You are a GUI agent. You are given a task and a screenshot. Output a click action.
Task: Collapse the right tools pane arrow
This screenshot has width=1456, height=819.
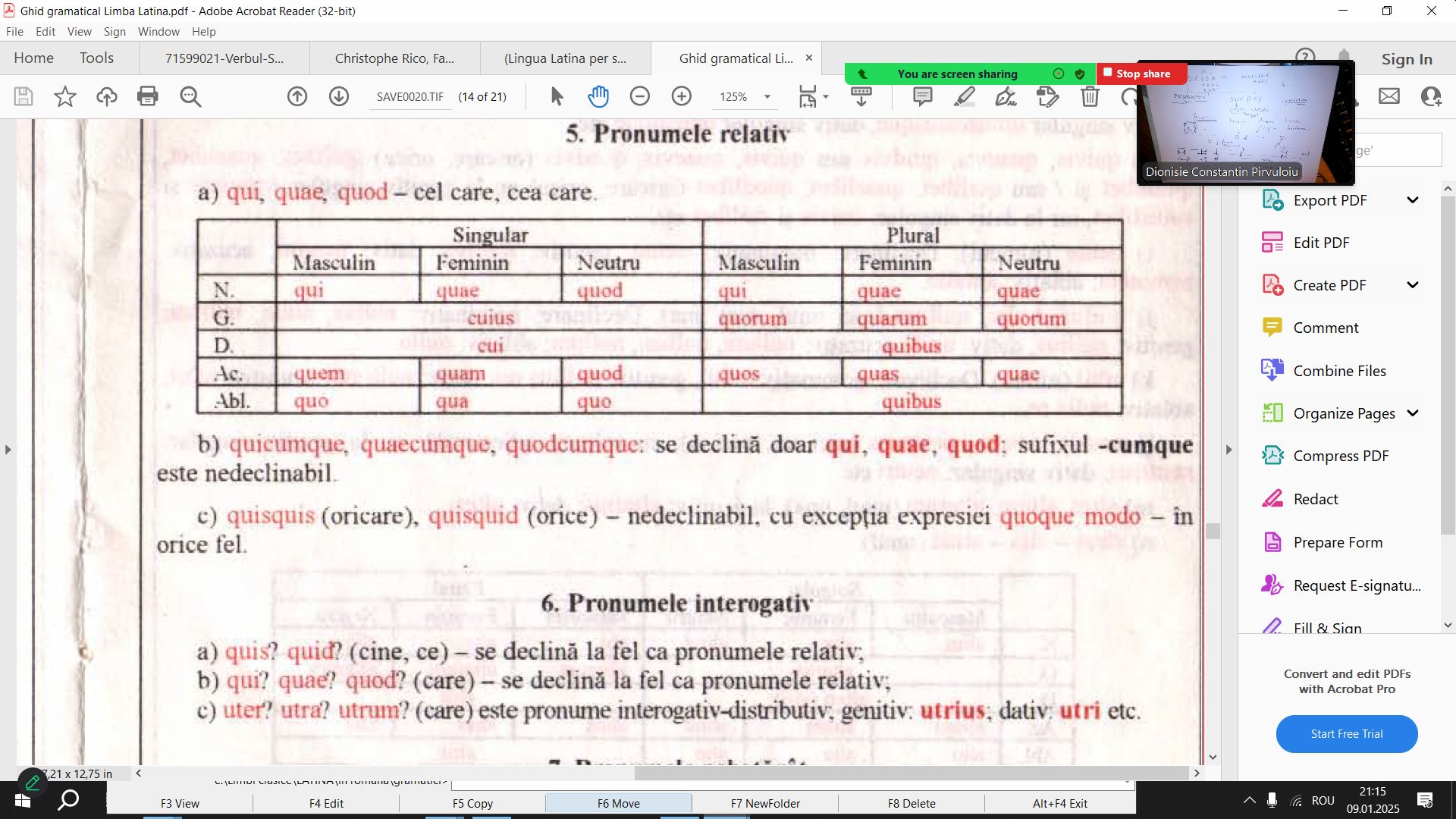[x=1229, y=450]
